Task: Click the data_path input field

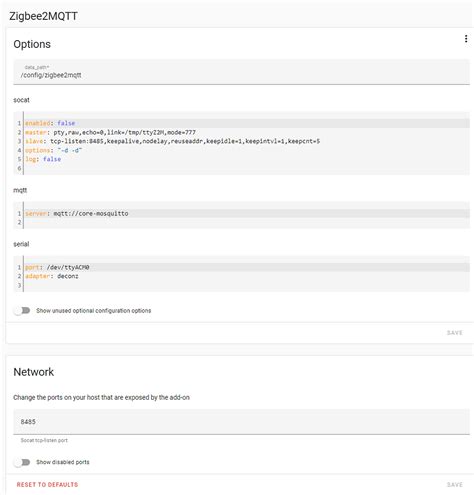Action: [x=241, y=72]
